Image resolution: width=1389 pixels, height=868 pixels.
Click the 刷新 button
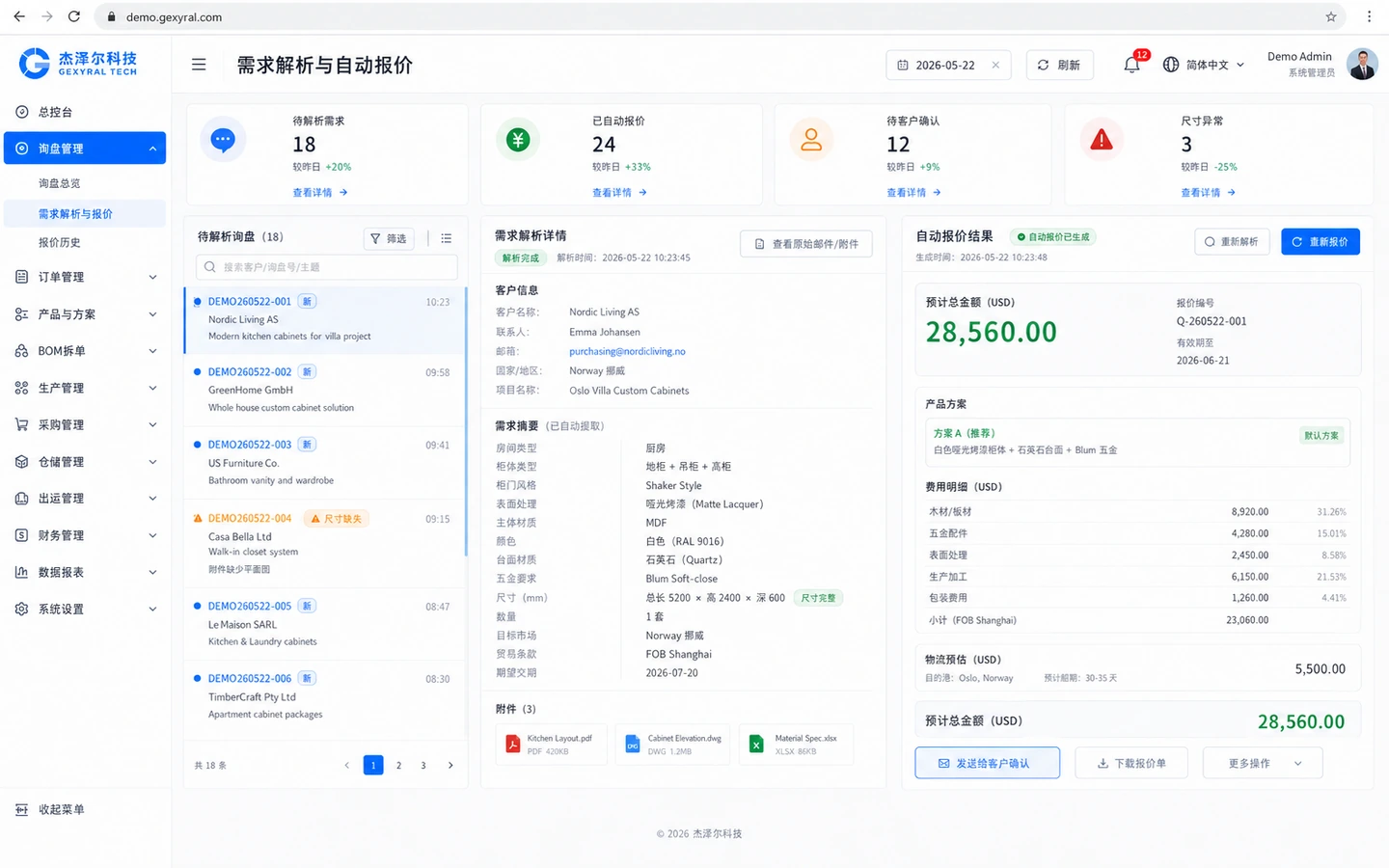pos(1059,65)
